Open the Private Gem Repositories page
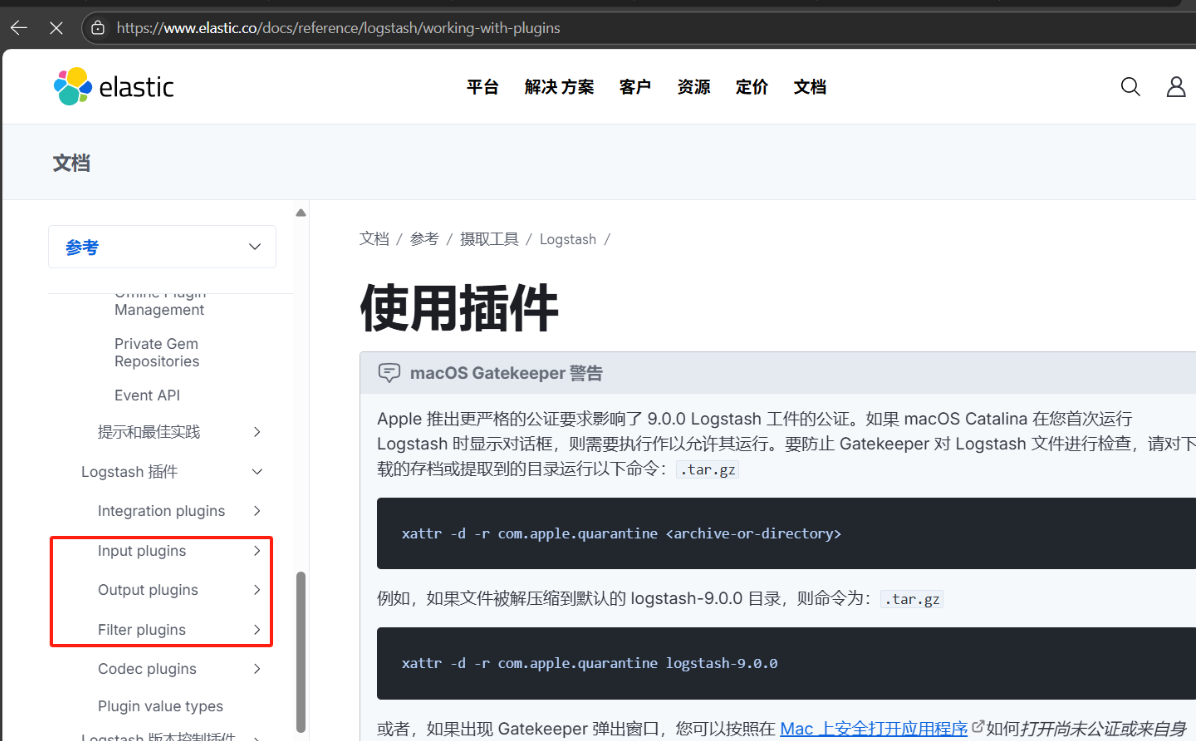1197x741 pixels. pyautogui.click(x=156, y=353)
